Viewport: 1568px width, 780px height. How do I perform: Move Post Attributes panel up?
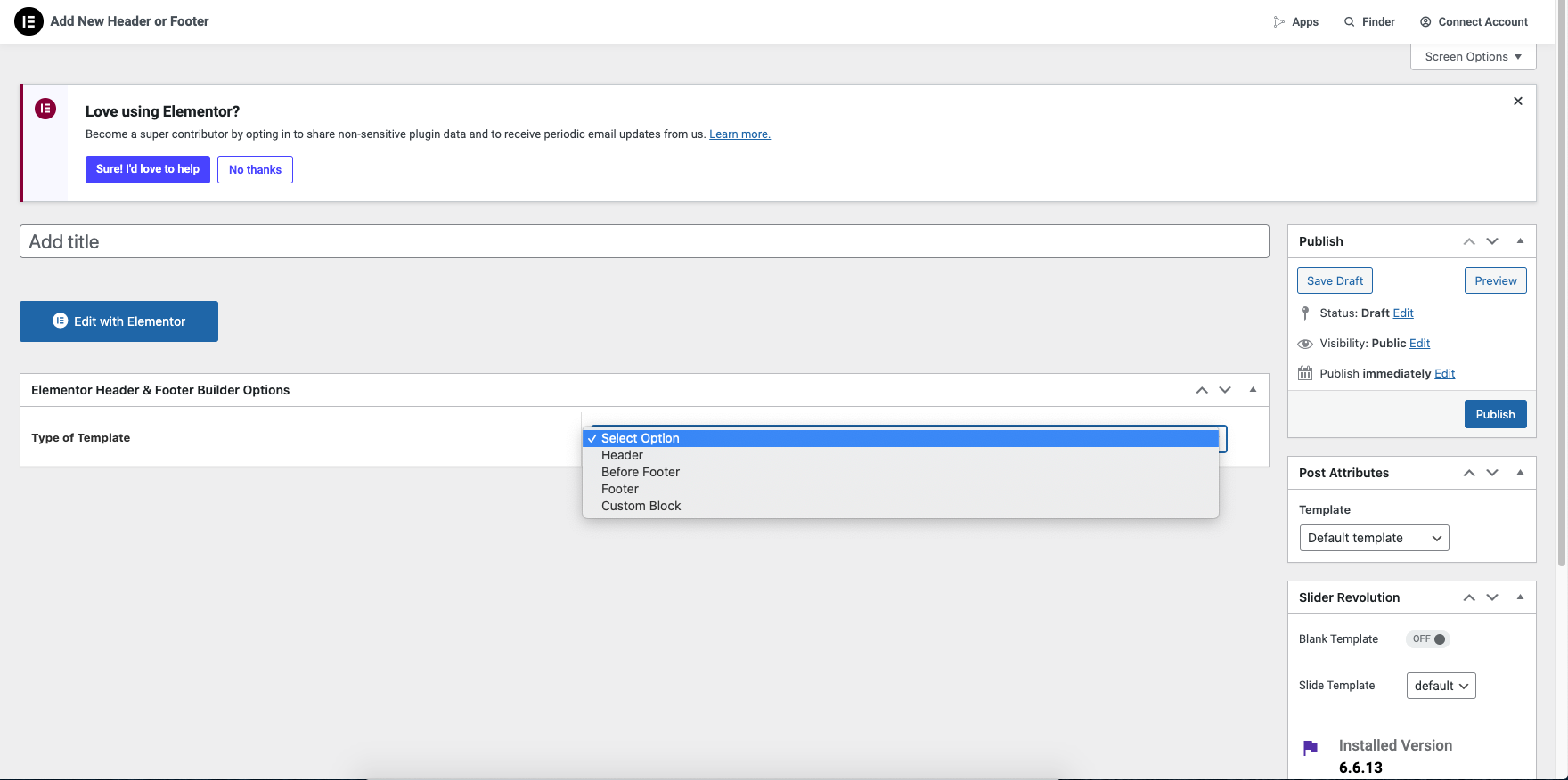1469,473
